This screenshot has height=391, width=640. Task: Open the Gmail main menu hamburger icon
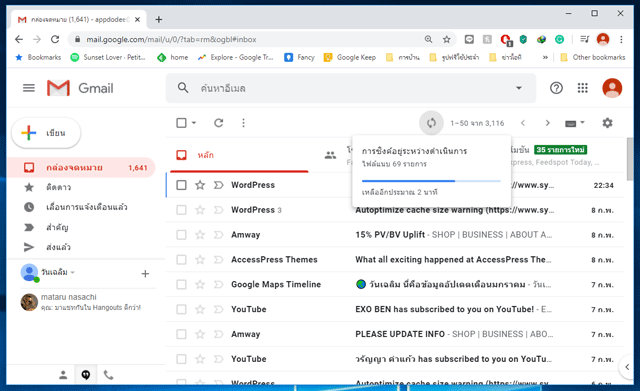[29, 88]
